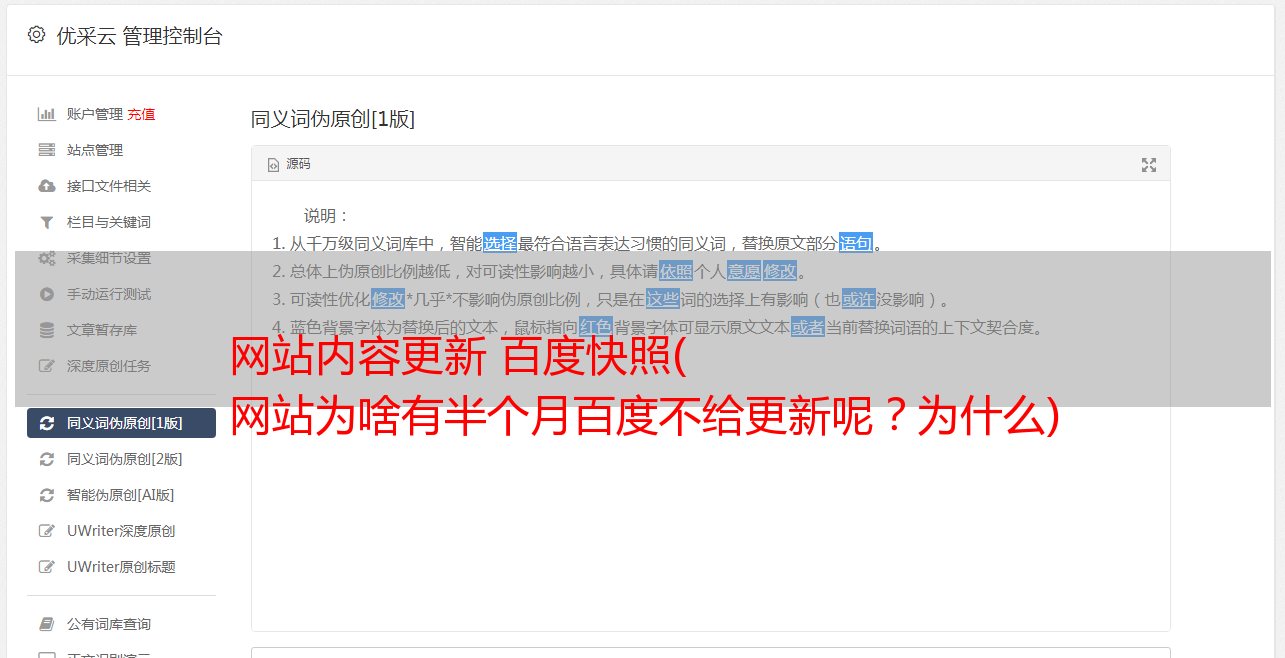Click the highlighted word 依照 in line 2
1285x658 pixels.
point(676,271)
